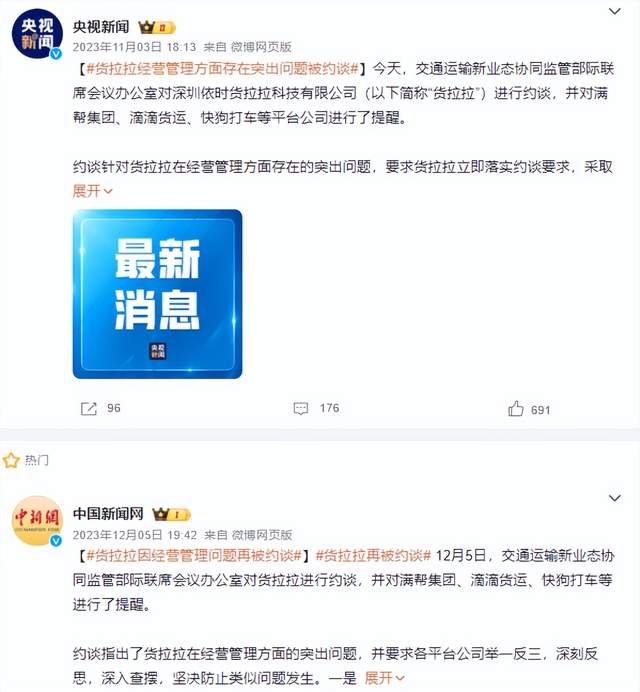Open hashtag 货拉拉因经营管理问题再被约谈
Viewport: 640px width, 692px height.
[194, 555]
